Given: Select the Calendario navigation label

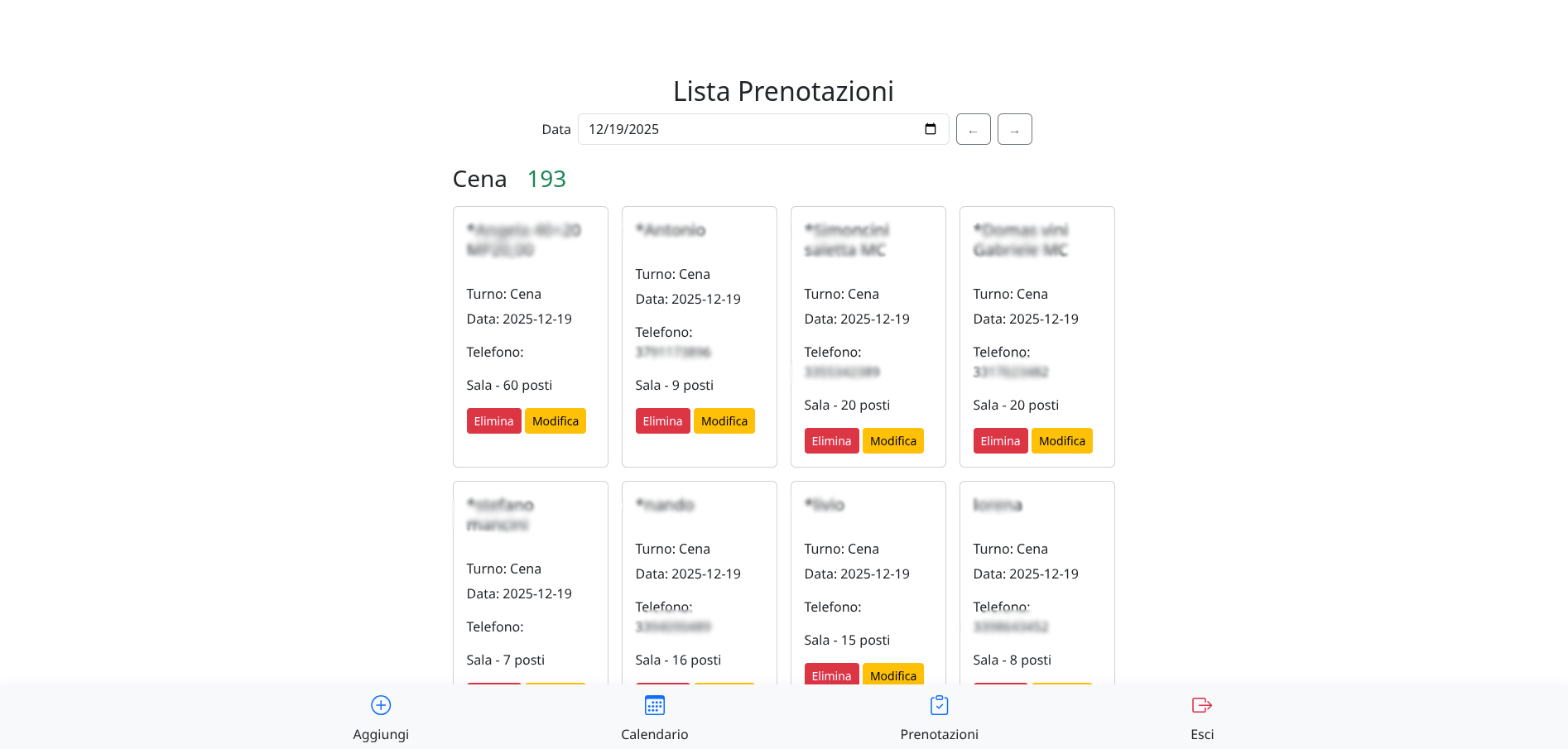Looking at the screenshot, I should 655,734.
